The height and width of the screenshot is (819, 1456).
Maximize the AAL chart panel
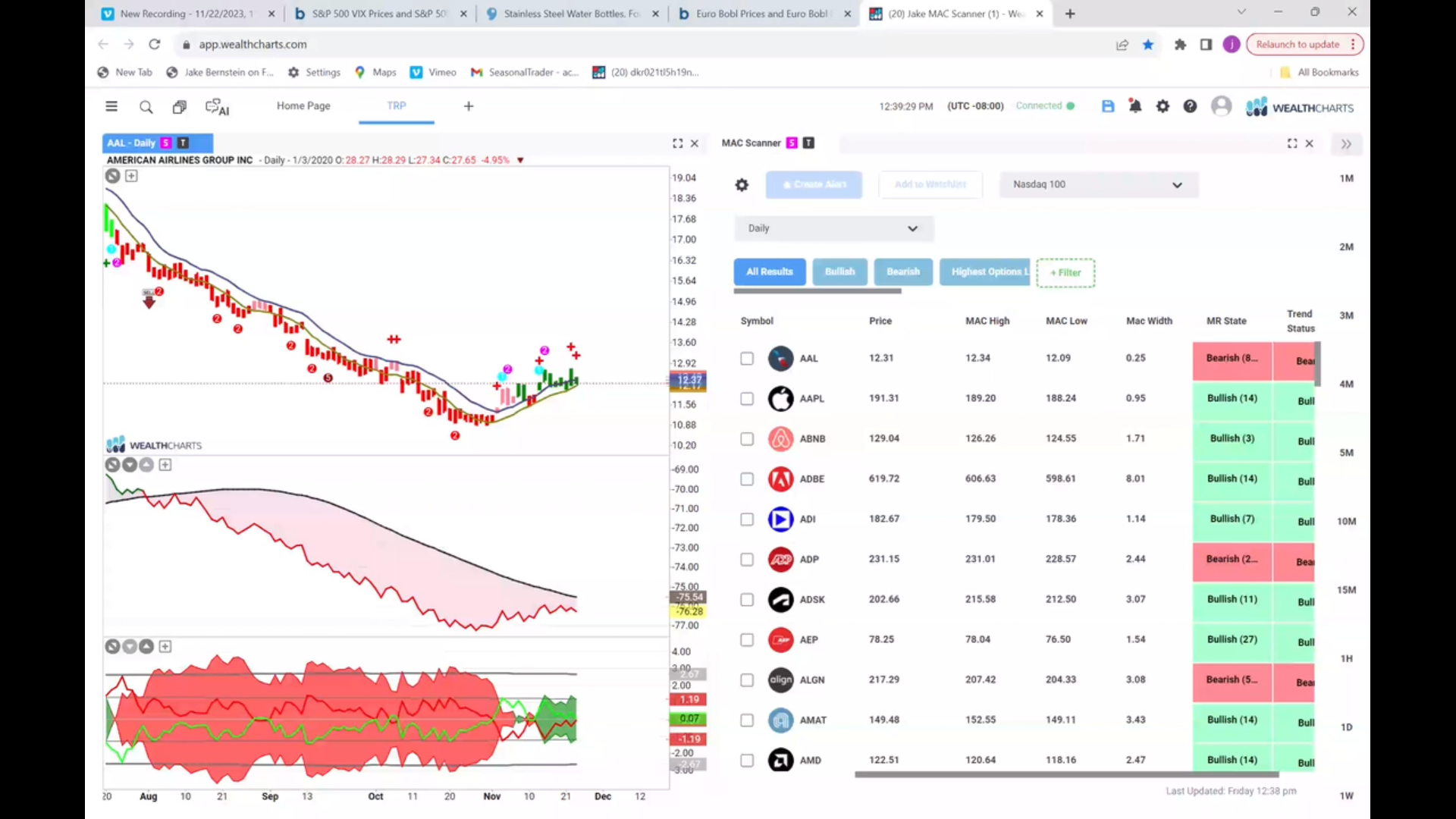[x=677, y=143]
